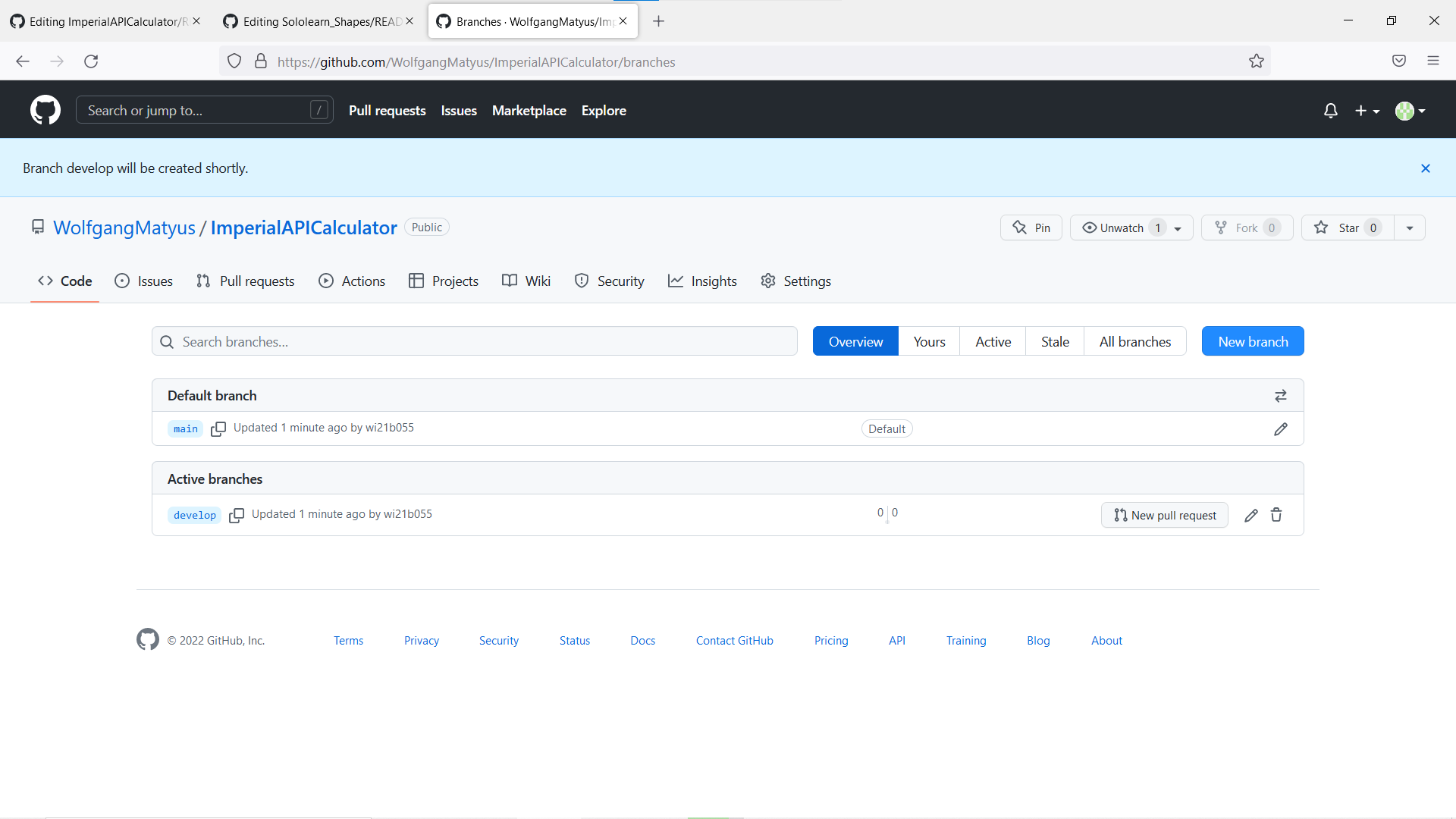Open the Actions repository tab
The width and height of the screenshot is (1456, 819).
[x=352, y=281]
